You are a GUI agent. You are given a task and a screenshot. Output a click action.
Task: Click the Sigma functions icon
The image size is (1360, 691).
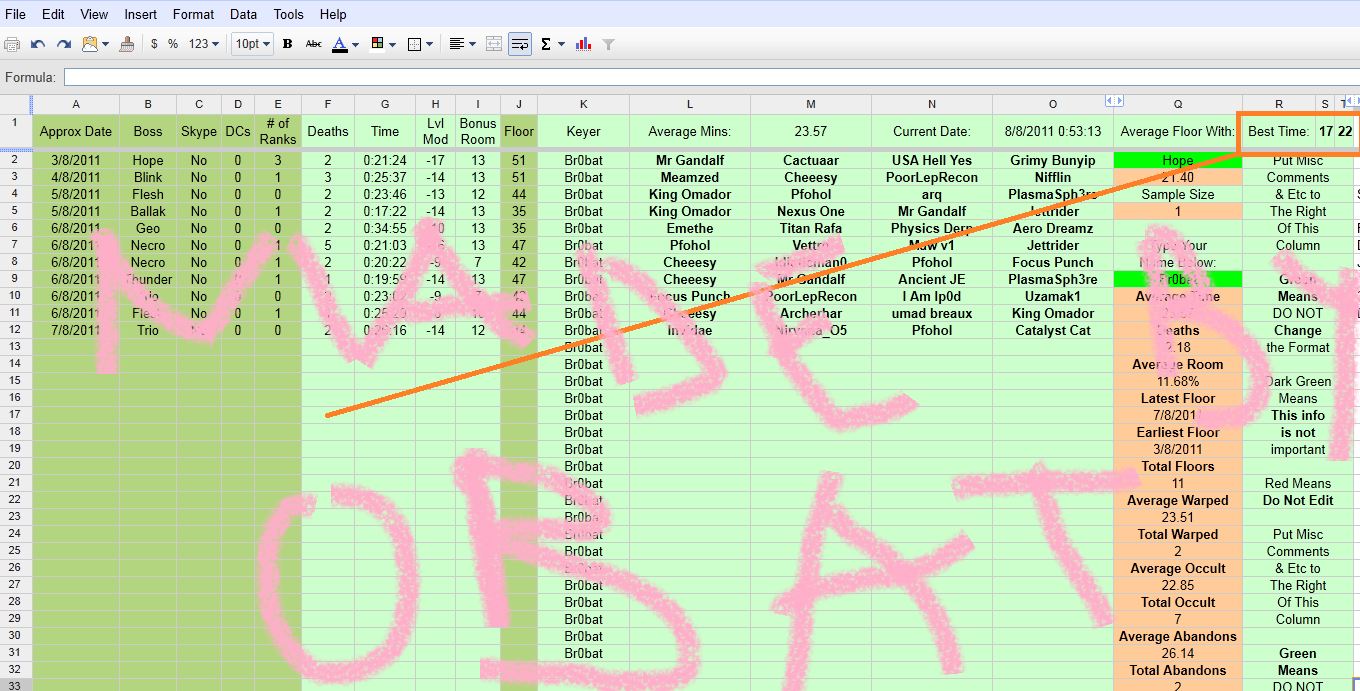[546, 44]
